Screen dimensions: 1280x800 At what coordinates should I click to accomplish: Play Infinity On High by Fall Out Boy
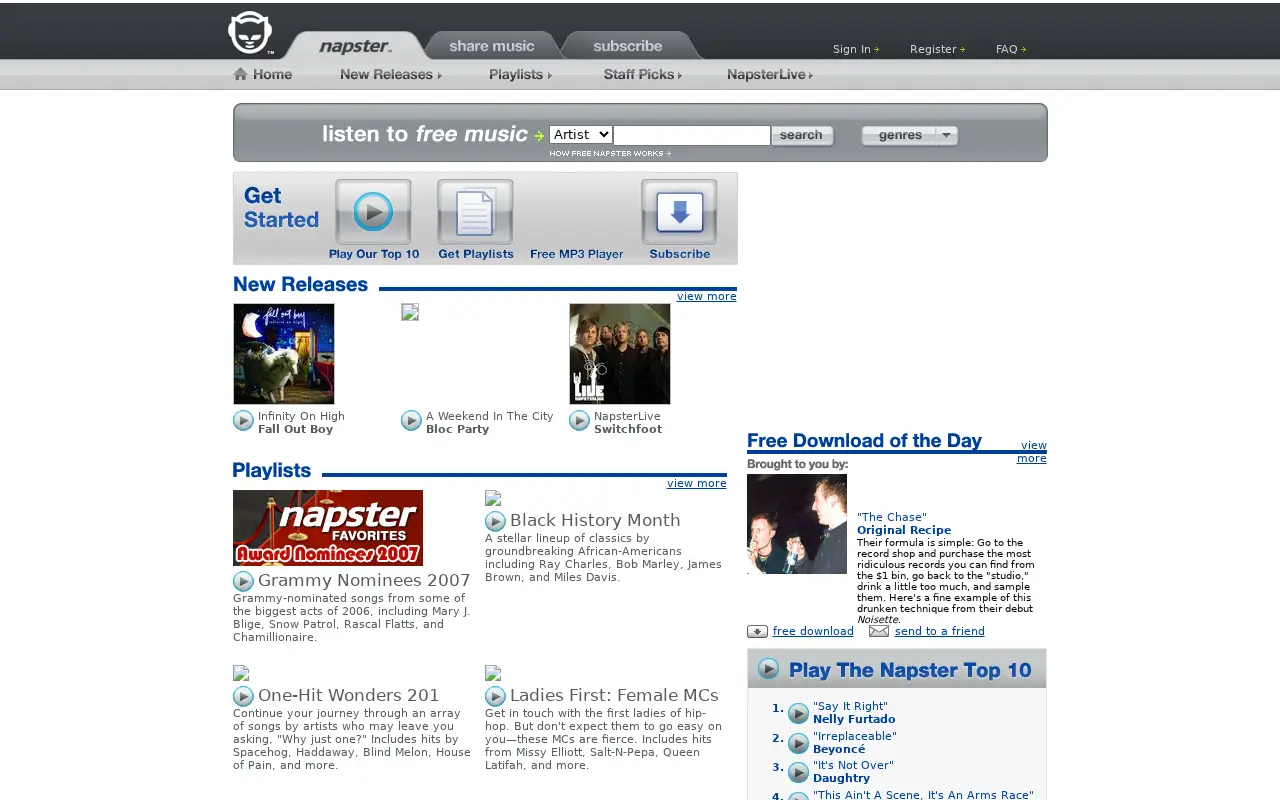(x=243, y=421)
